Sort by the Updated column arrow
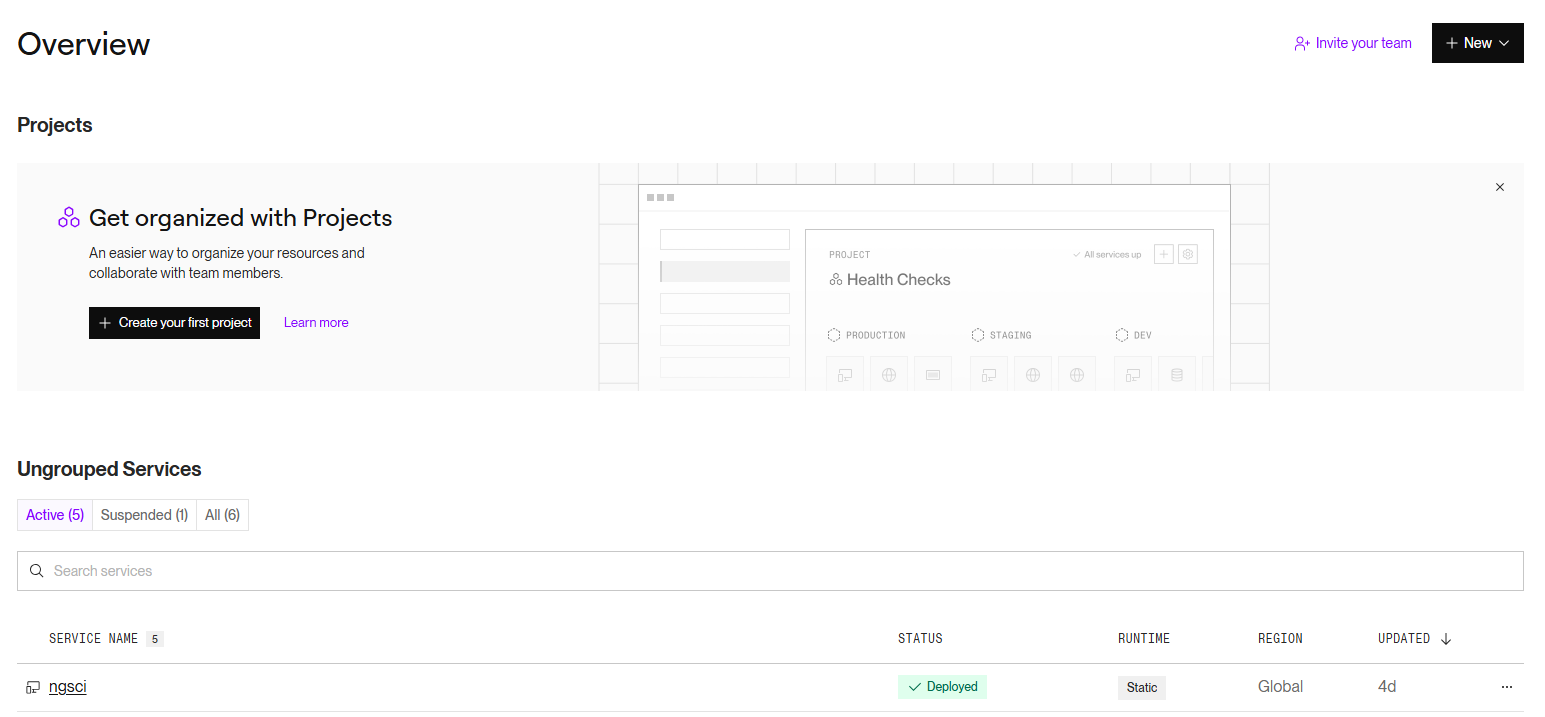The width and height of the screenshot is (1545, 717). (x=1446, y=639)
